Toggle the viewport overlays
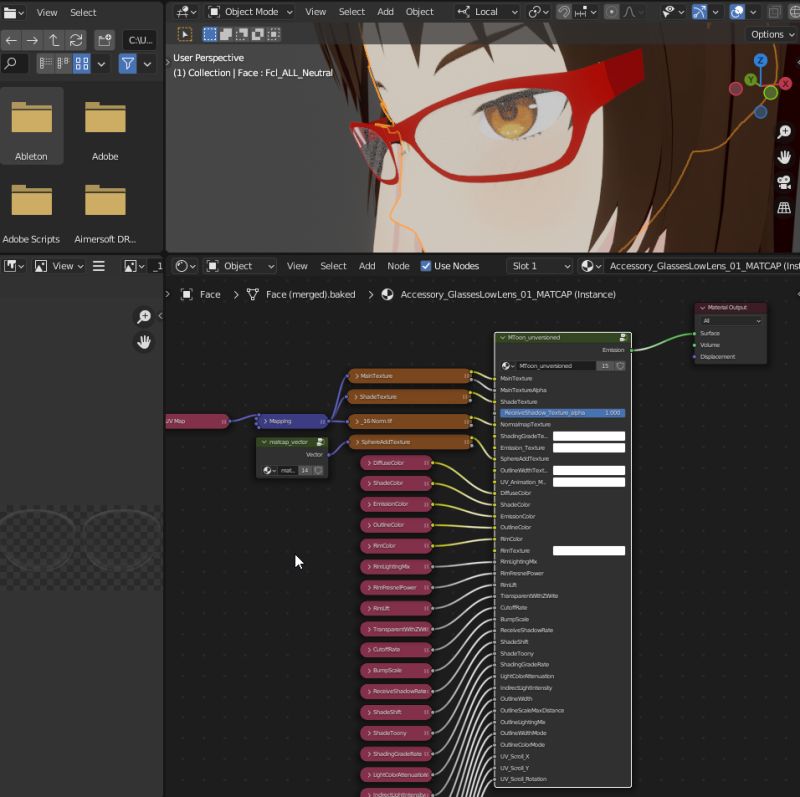 (x=736, y=12)
